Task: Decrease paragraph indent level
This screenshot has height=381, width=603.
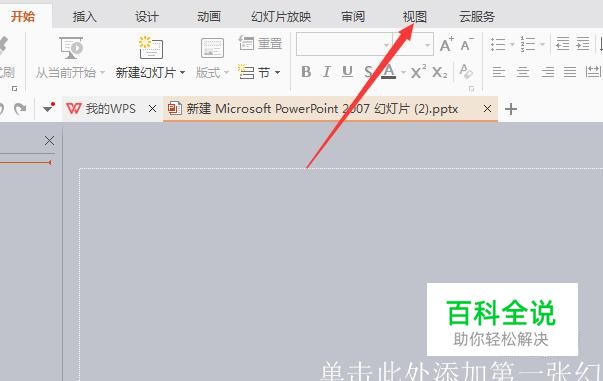Action: (x=563, y=44)
